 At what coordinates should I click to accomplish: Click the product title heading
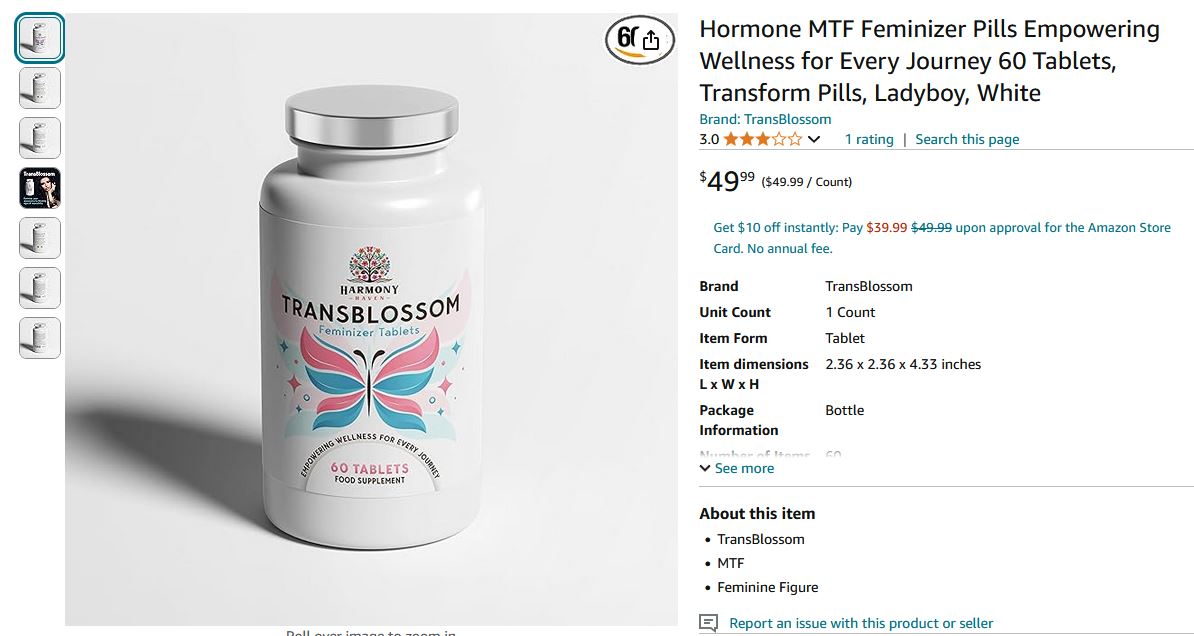click(x=930, y=61)
